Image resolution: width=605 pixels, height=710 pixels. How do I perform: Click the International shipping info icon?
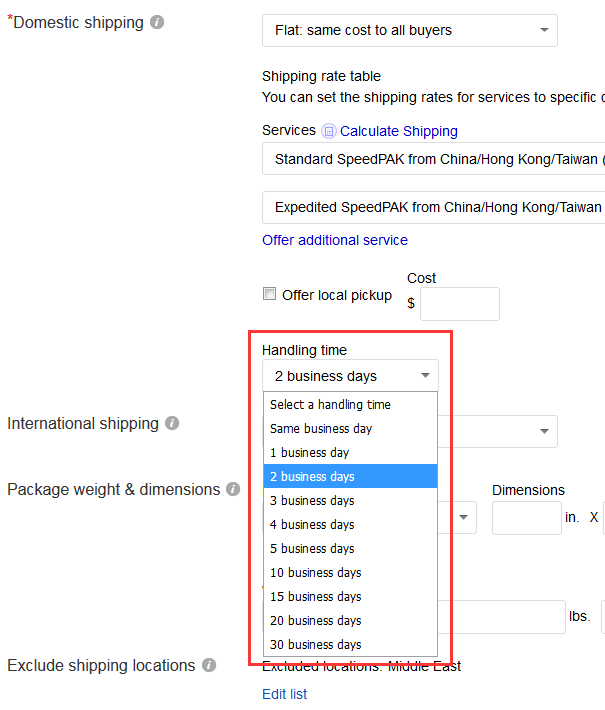click(172, 423)
